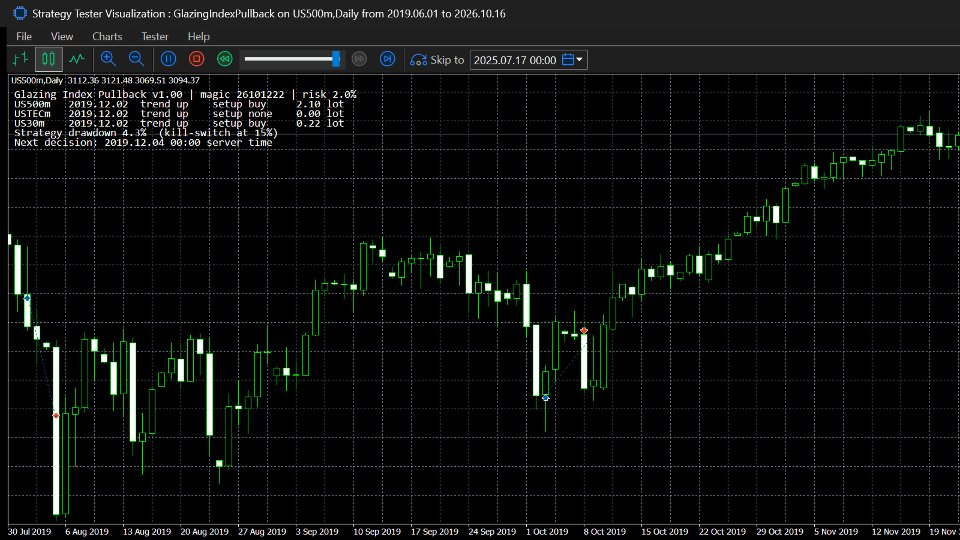Stop the strategy test
This screenshot has width=960, height=540.
point(197,59)
